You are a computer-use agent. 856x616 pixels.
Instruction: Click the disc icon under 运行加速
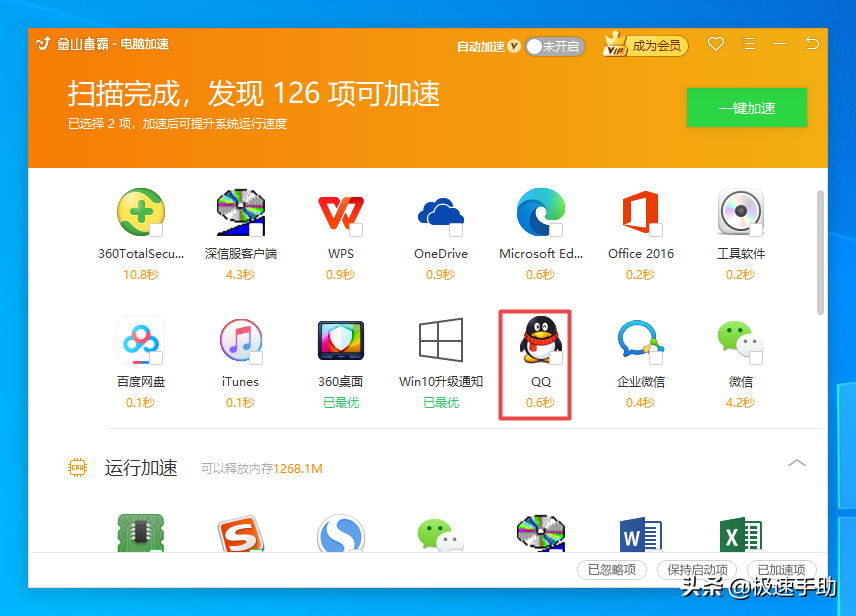[540, 534]
